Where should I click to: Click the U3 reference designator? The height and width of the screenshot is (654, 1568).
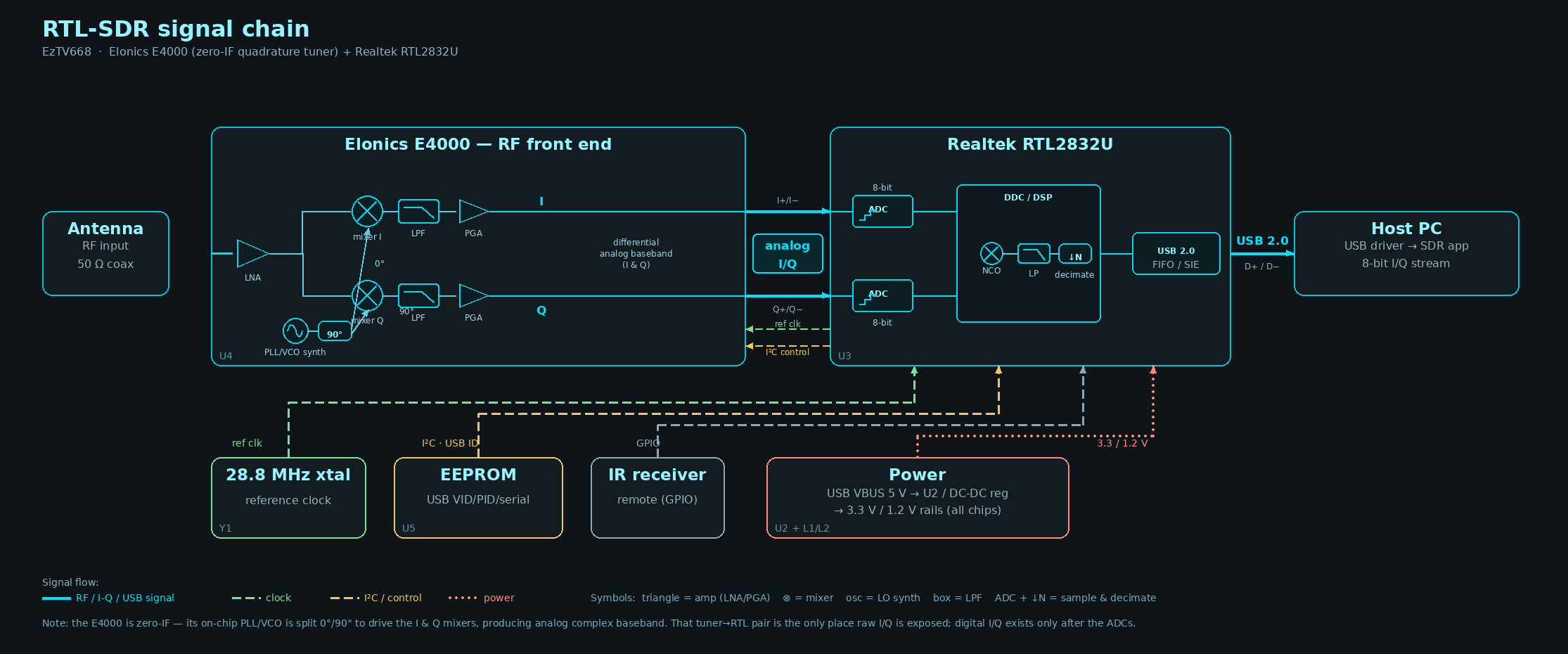click(844, 356)
